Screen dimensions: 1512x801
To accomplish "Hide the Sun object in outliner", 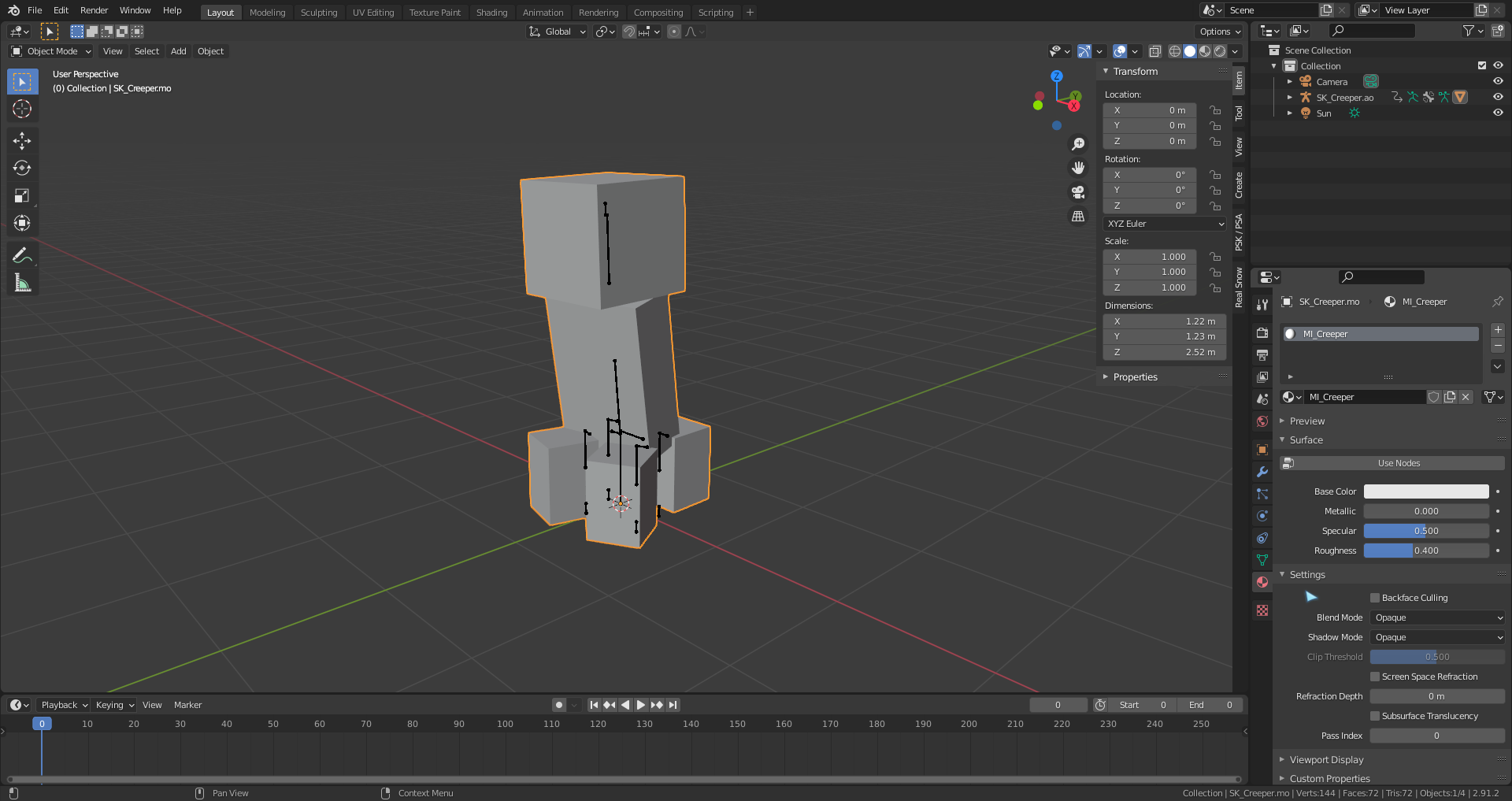I will pos(1498,113).
